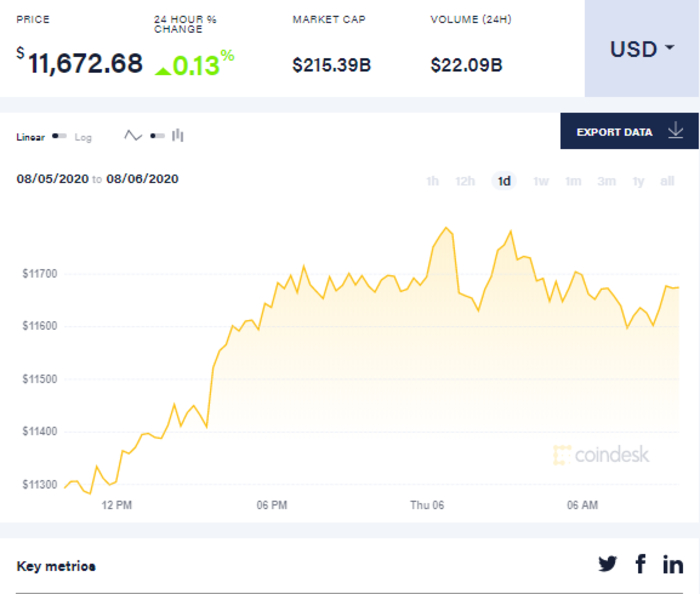Share on LinkedIn icon
700x594 pixels.
(x=673, y=564)
